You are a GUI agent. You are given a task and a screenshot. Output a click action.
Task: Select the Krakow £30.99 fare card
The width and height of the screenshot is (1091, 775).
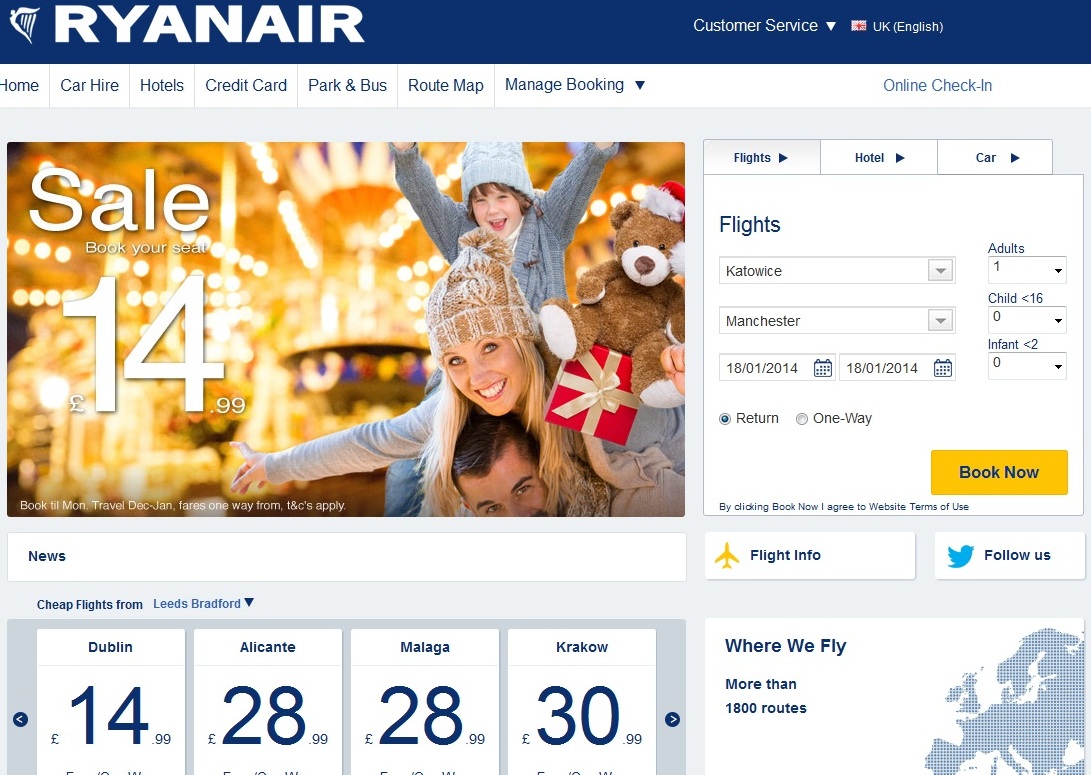[582, 702]
